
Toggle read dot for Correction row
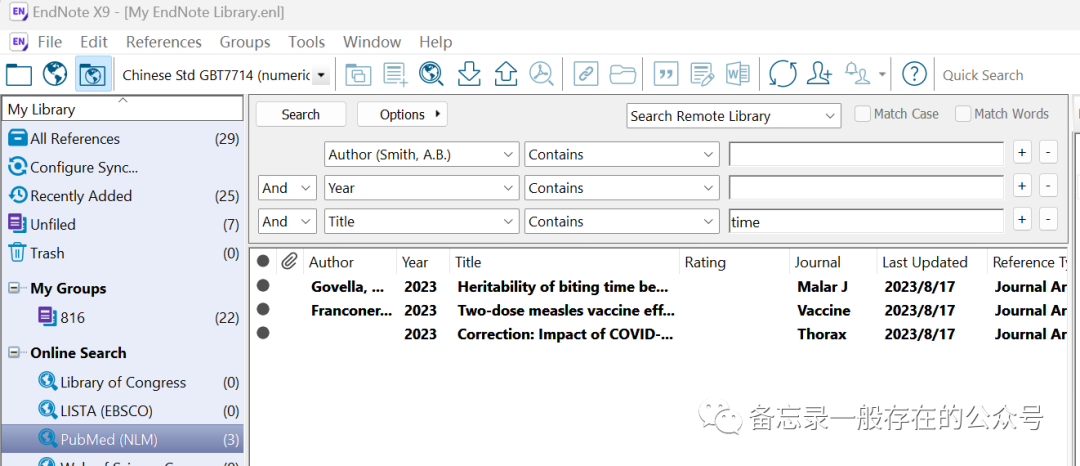[x=262, y=333]
